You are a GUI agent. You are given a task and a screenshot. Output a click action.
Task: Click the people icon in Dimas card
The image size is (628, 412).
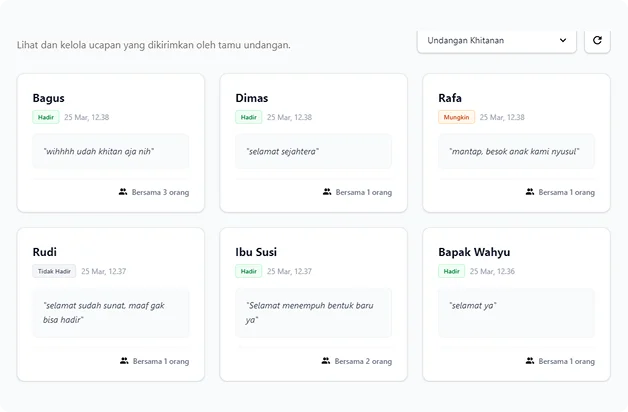coord(327,192)
